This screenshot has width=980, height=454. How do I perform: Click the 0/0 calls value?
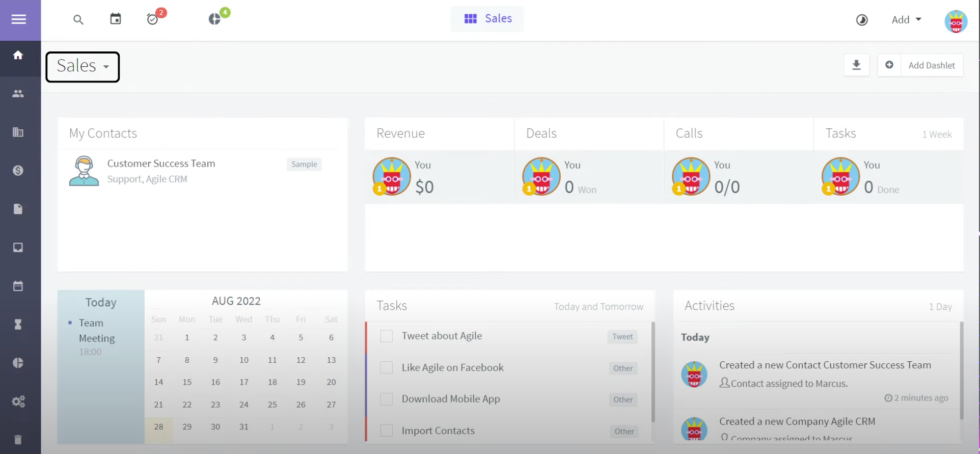point(727,187)
